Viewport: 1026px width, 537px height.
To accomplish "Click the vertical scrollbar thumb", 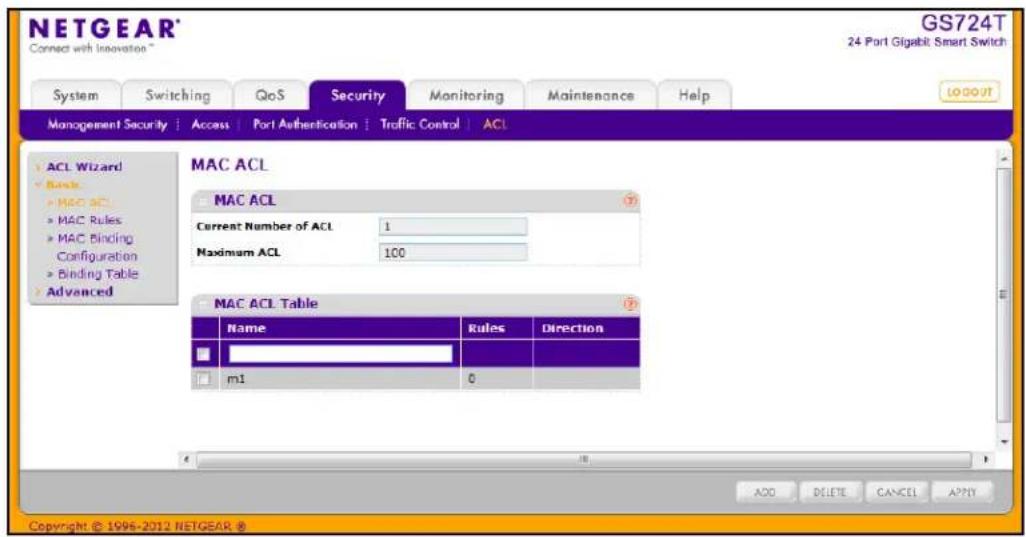I will [1003, 294].
